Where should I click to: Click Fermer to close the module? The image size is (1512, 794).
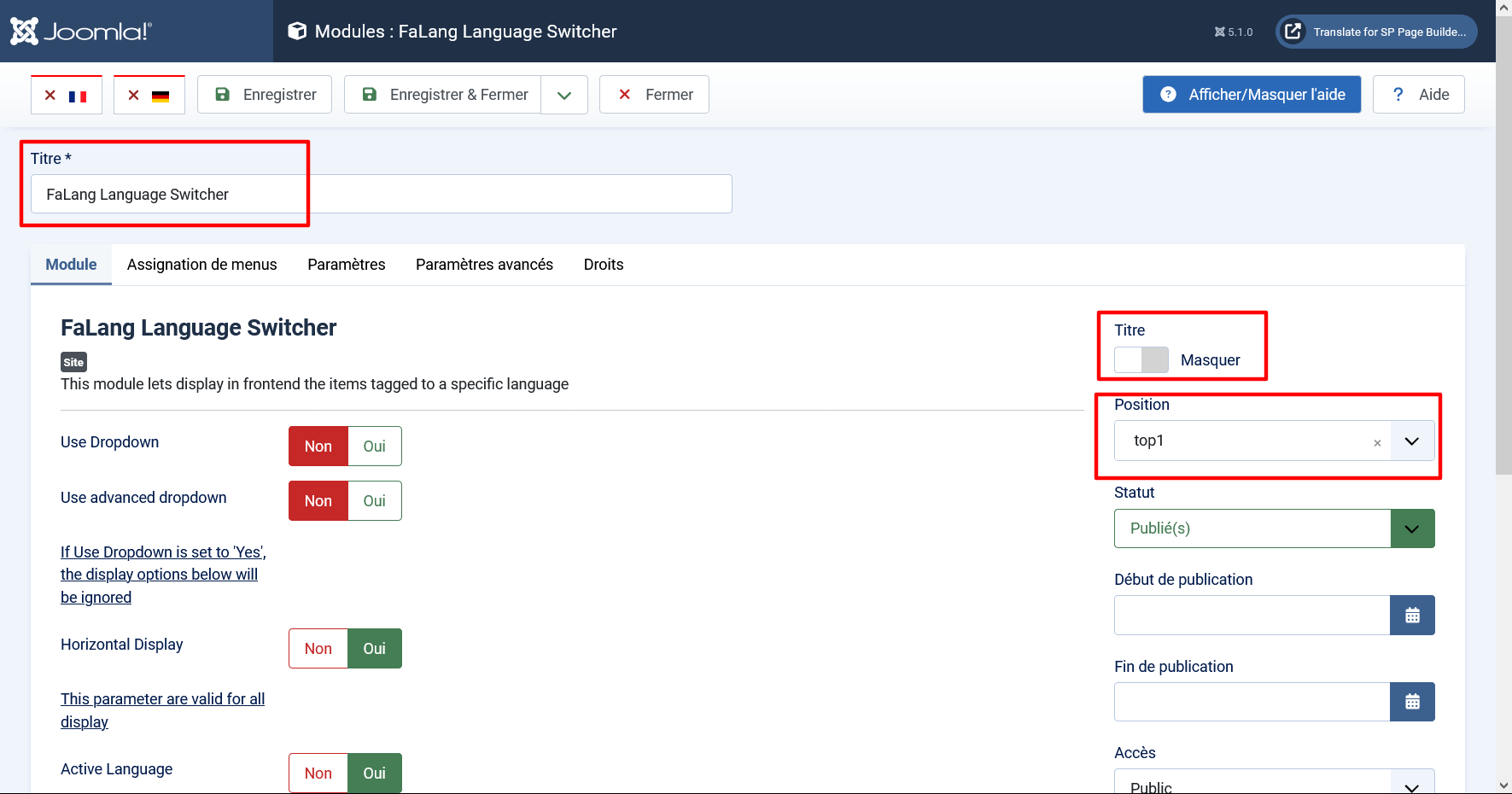[654, 95]
